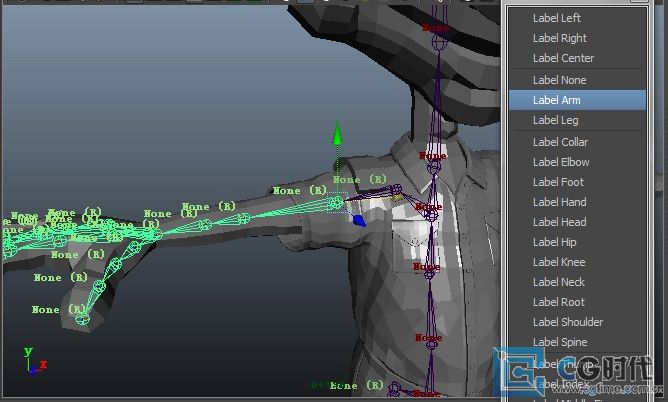This screenshot has height=402, width=668.
Task: Click the XYZ view axis indicator
Action: click(x=34, y=362)
